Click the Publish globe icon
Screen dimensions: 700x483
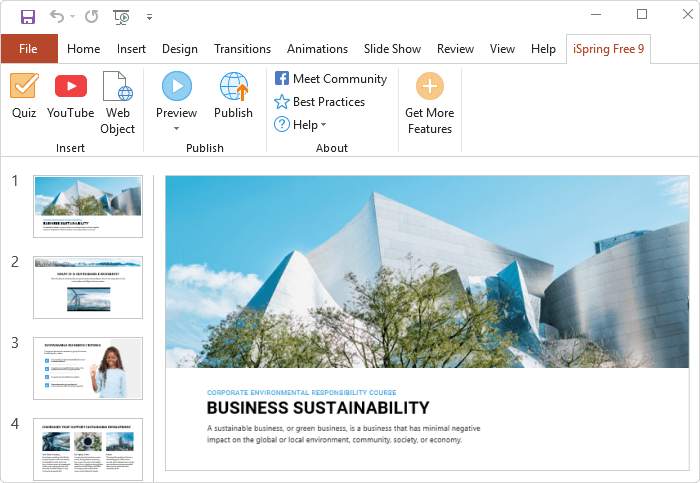[x=233, y=86]
